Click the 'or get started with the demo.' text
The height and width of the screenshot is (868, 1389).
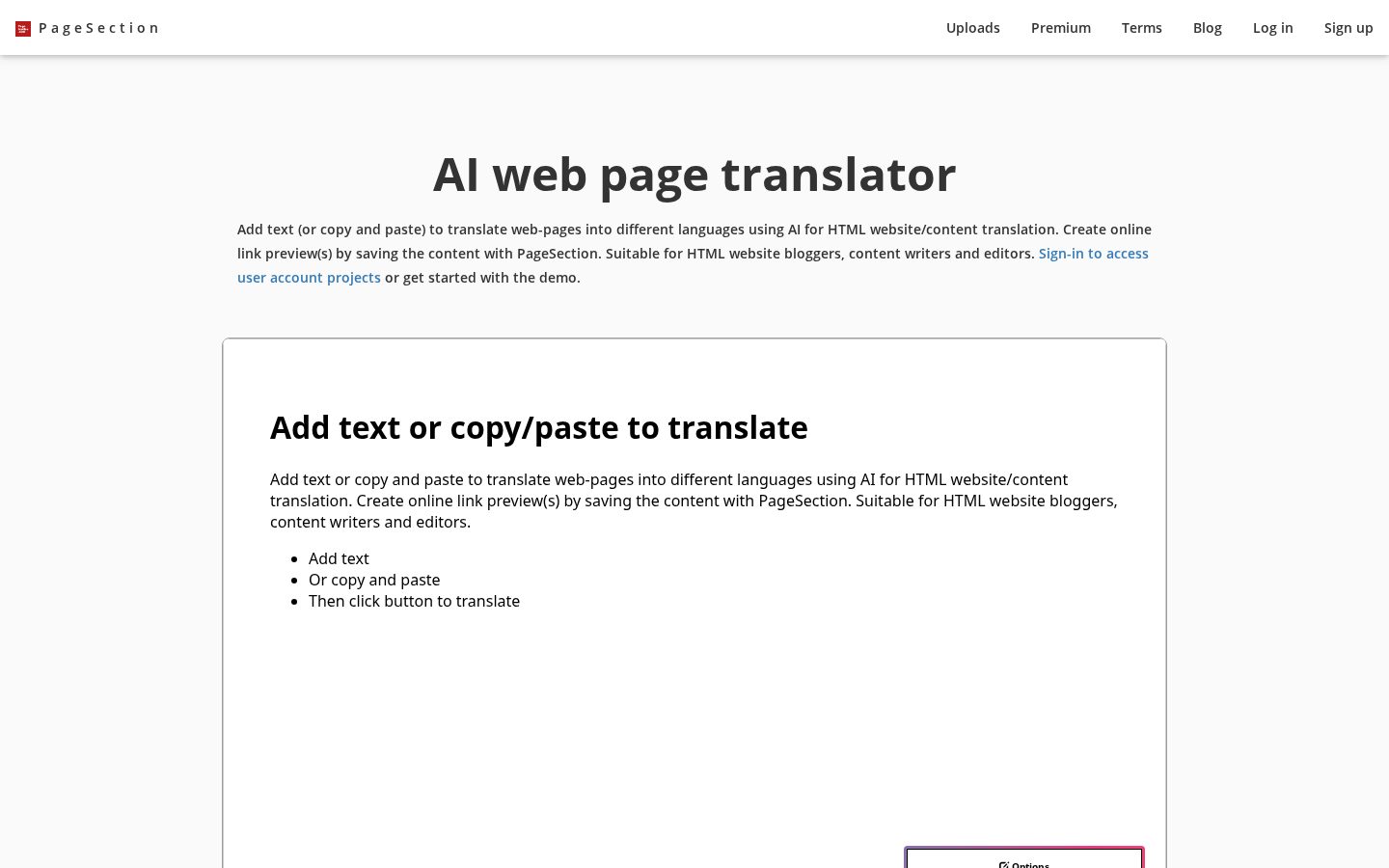[x=482, y=278]
